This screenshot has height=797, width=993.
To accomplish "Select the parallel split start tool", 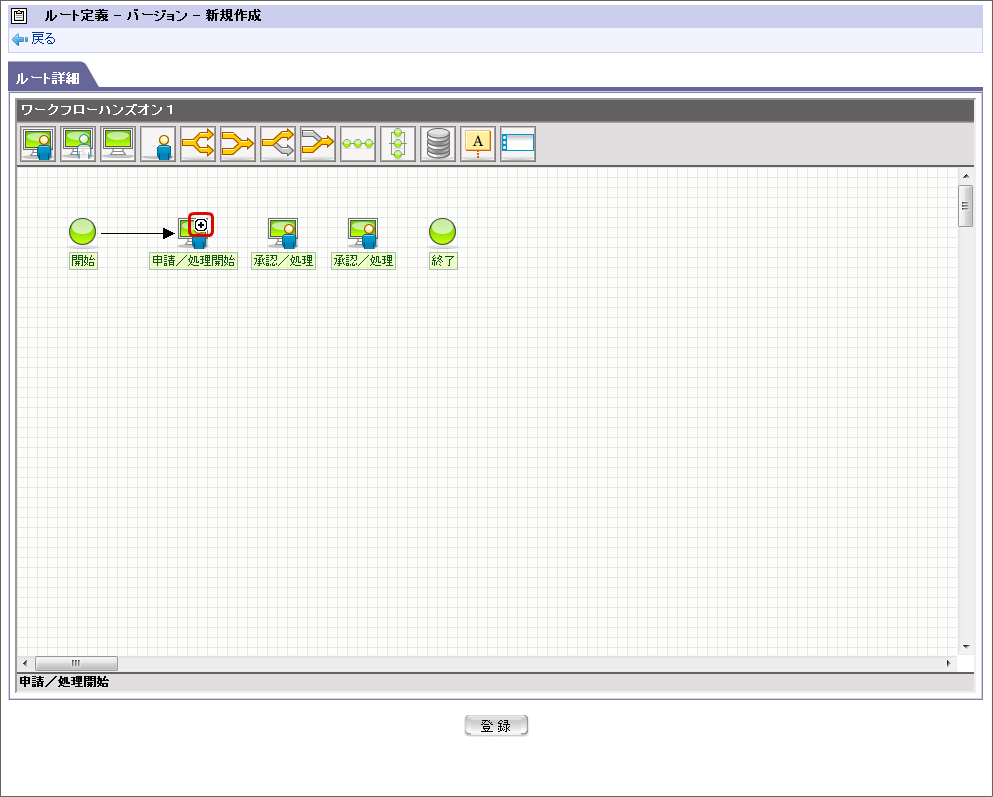I will pyautogui.click(x=198, y=144).
